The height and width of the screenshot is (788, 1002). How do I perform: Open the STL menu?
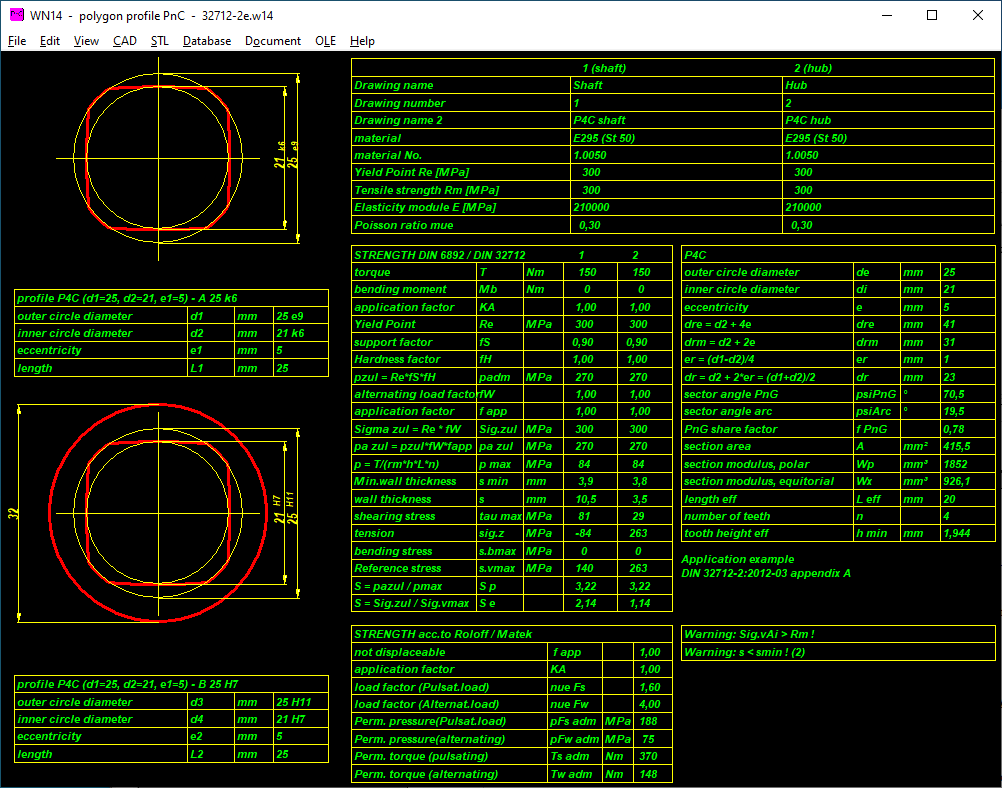coord(160,41)
